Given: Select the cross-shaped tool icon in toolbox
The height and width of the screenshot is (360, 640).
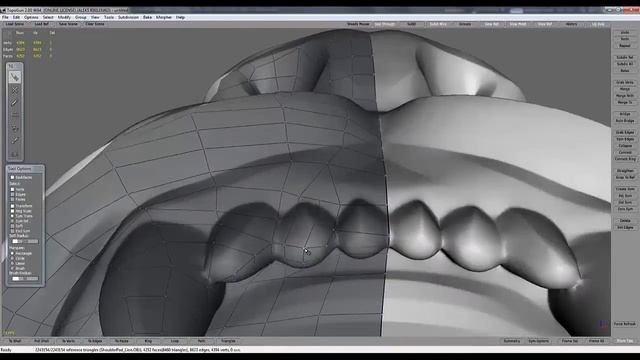Looking at the screenshot, I should pos(15,90).
